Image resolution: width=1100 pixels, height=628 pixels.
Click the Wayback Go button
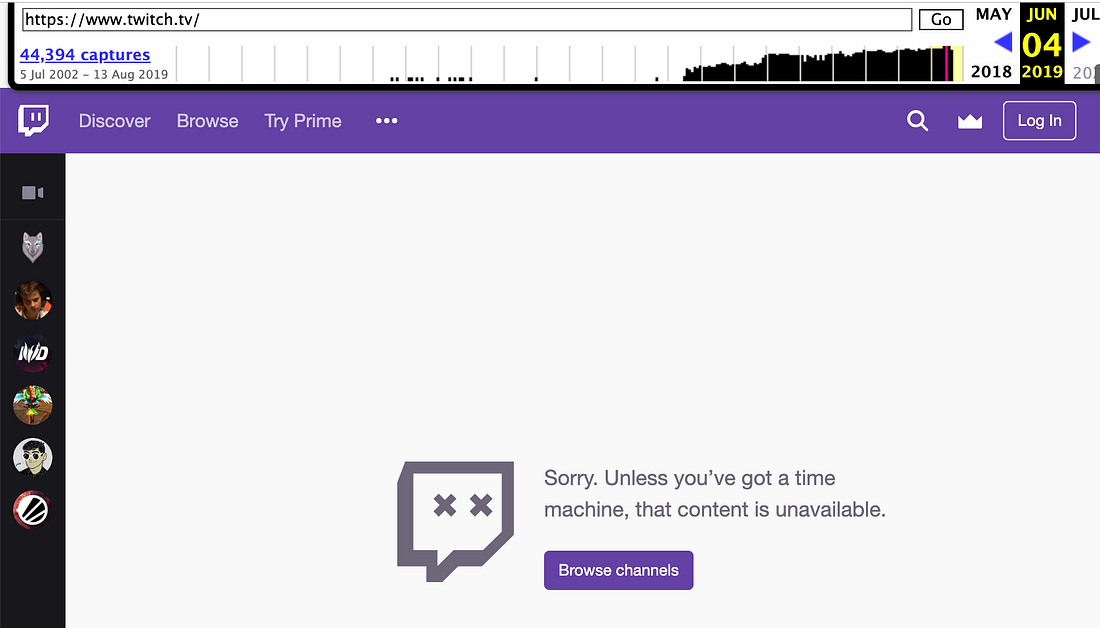[941, 20]
